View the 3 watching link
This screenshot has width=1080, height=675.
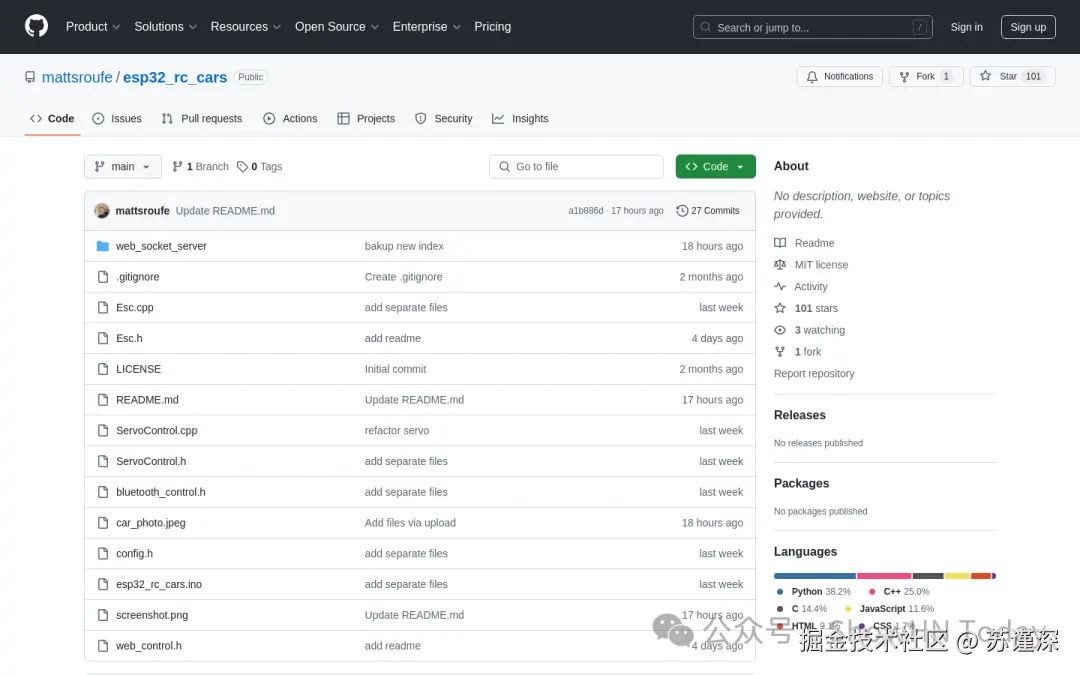(x=810, y=330)
